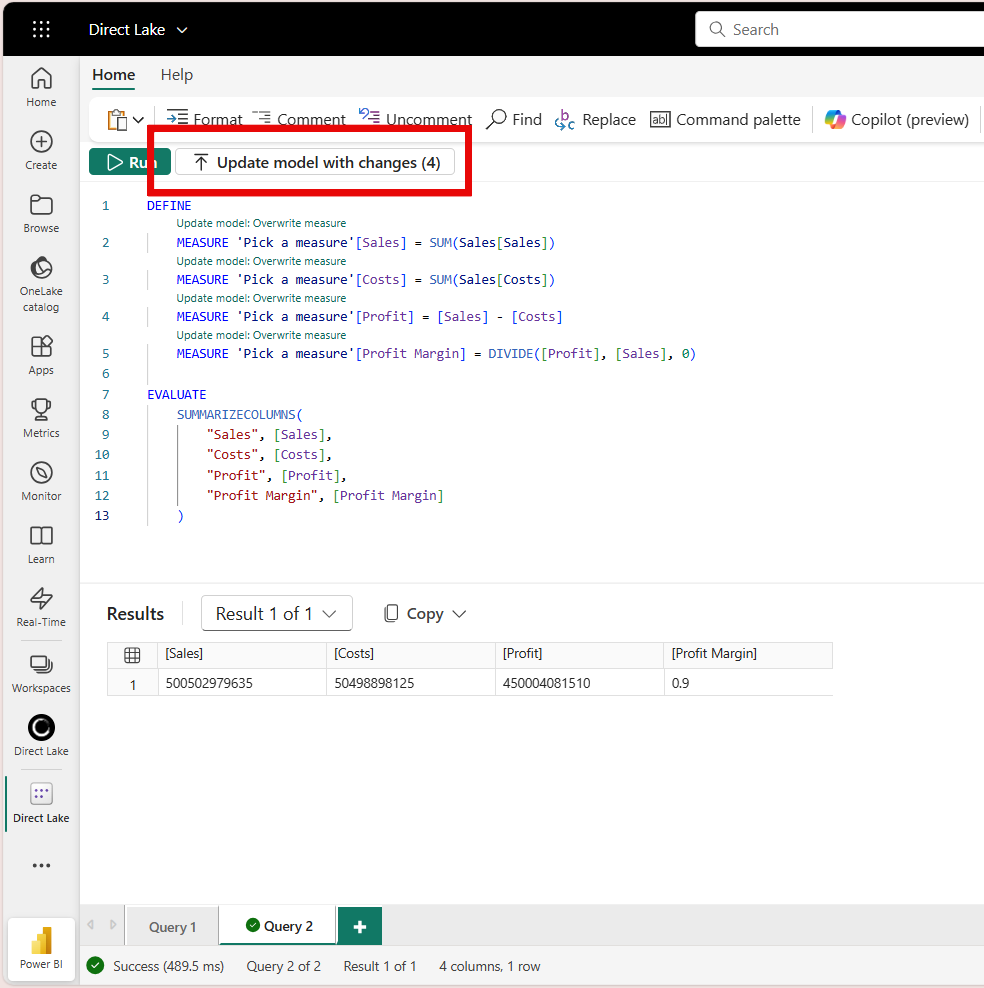Open the Metrics trophy icon

pos(41,417)
